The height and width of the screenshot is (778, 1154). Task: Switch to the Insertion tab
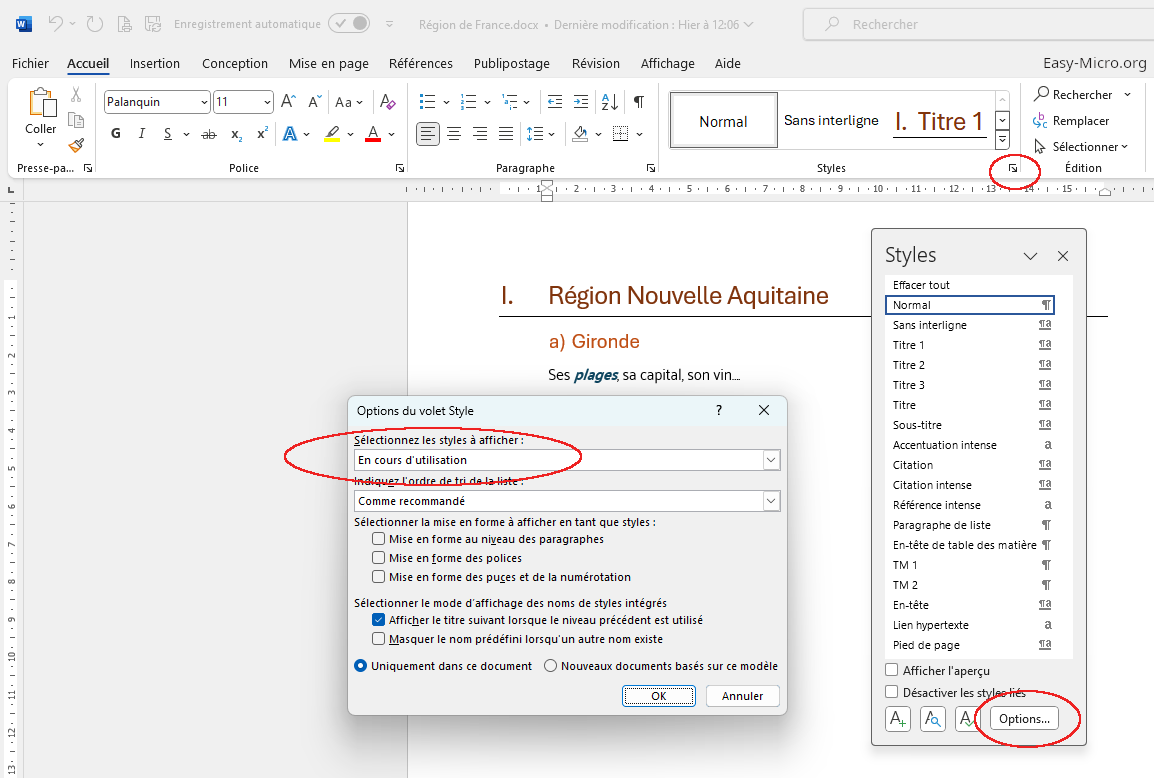155,63
